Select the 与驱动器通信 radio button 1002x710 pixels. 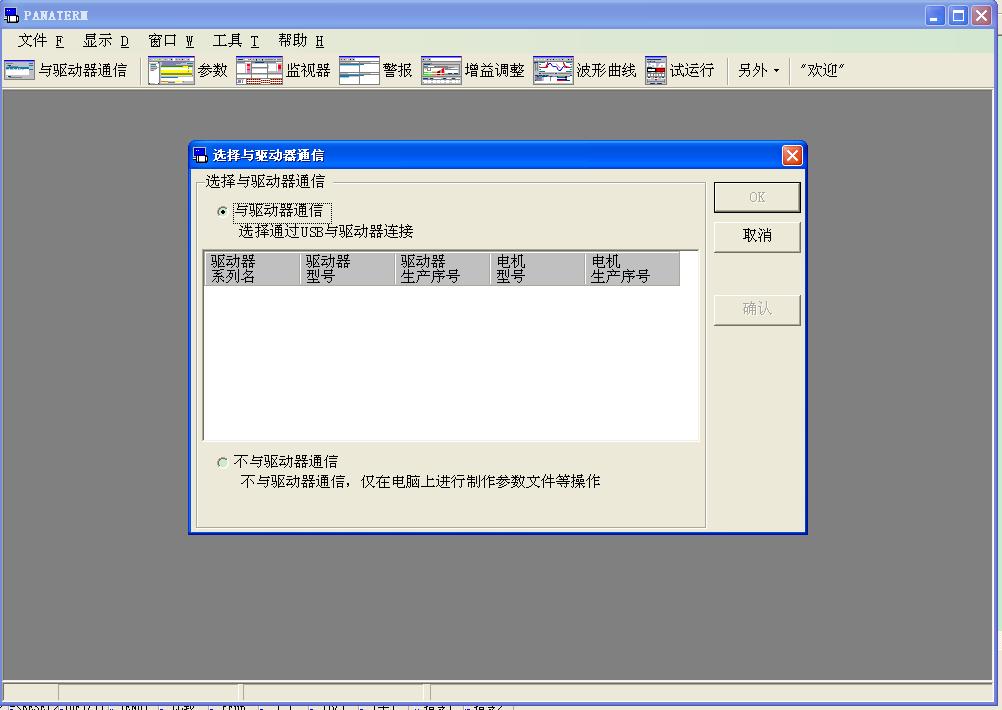pyautogui.click(x=222, y=211)
